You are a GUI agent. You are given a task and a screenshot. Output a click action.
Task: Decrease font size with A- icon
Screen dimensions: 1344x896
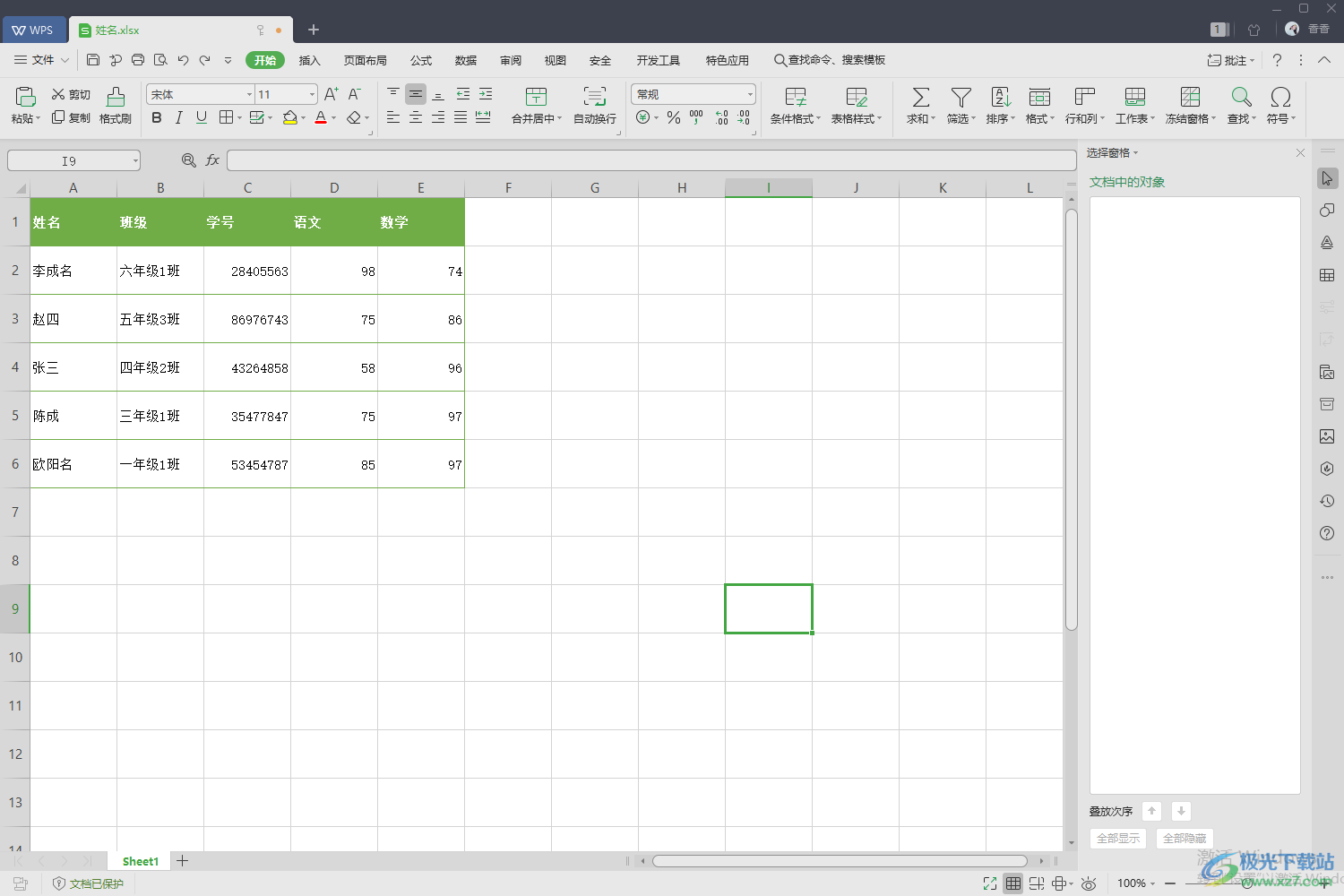pos(355,94)
